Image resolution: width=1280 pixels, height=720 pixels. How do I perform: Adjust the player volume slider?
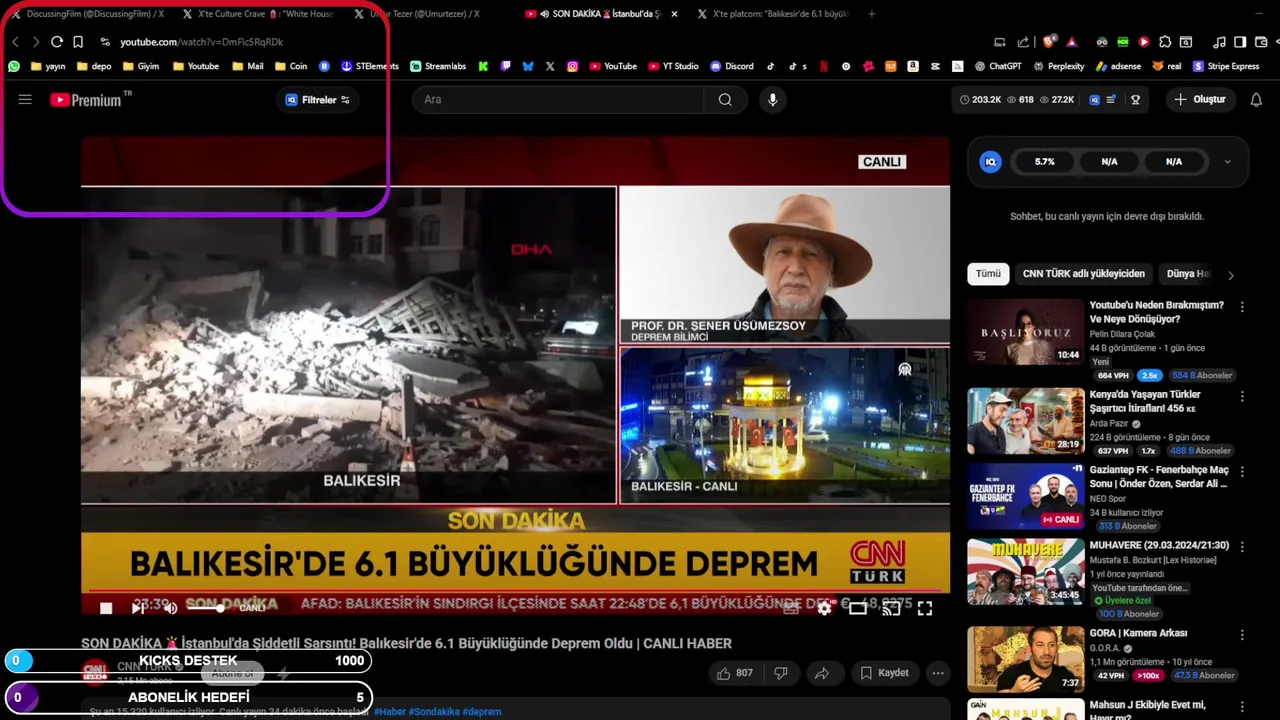205,608
